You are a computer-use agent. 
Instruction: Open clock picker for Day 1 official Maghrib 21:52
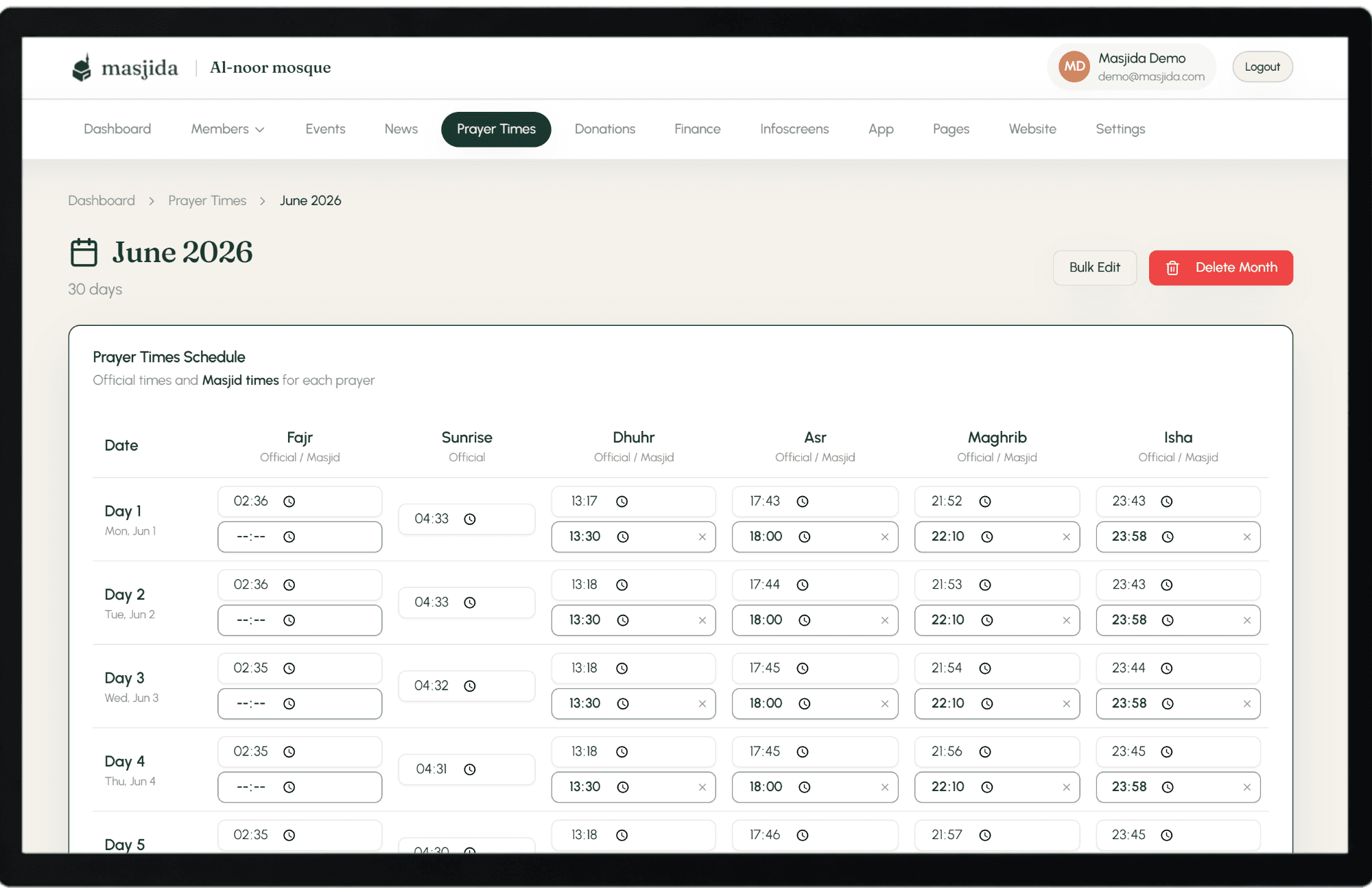click(985, 502)
